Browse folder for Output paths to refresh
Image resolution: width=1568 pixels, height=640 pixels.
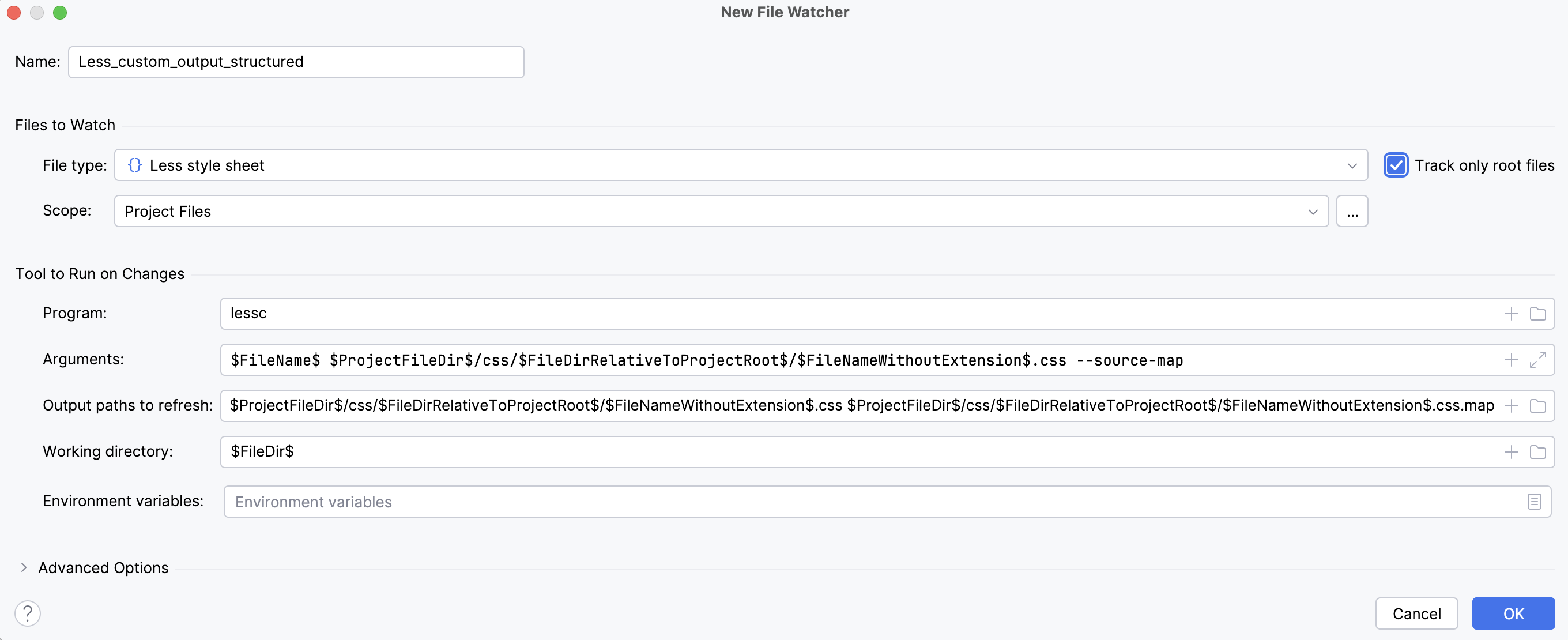[1537, 405]
